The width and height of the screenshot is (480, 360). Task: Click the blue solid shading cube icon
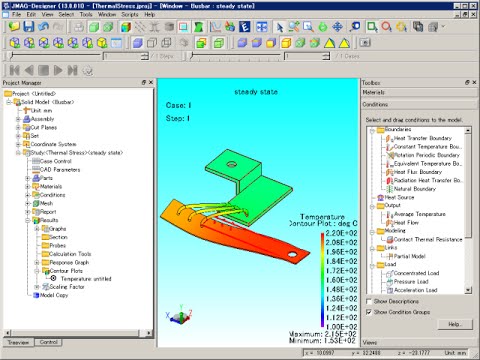(x=137, y=43)
